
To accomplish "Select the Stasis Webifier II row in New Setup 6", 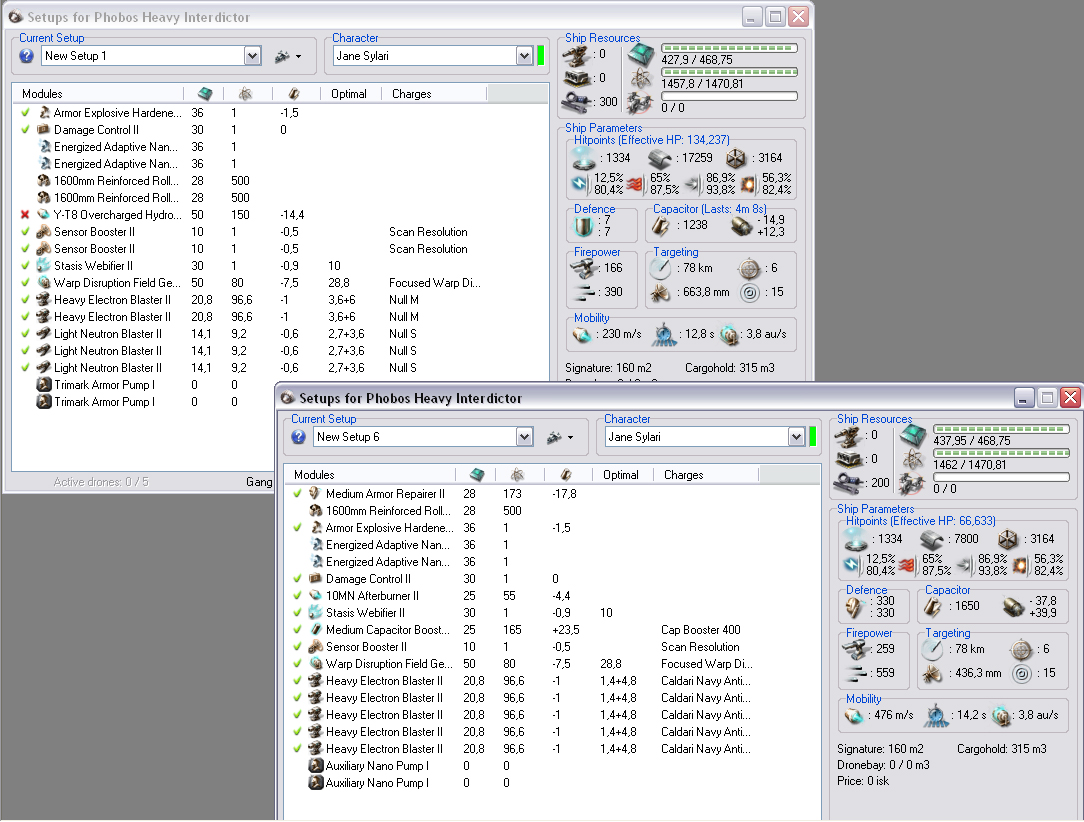I will 365,613.
